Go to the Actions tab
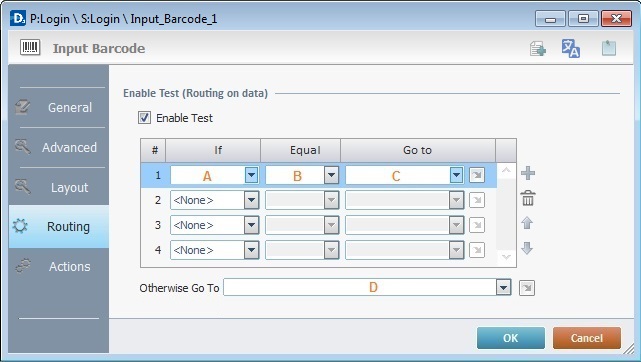This screenshot has width=641, height=362. 59,266
